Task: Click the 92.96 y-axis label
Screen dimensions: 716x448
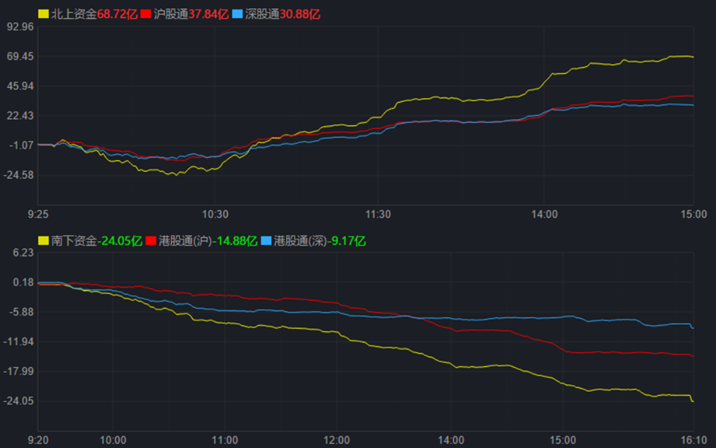Action: pyautogui.click(x=20, y=27)
